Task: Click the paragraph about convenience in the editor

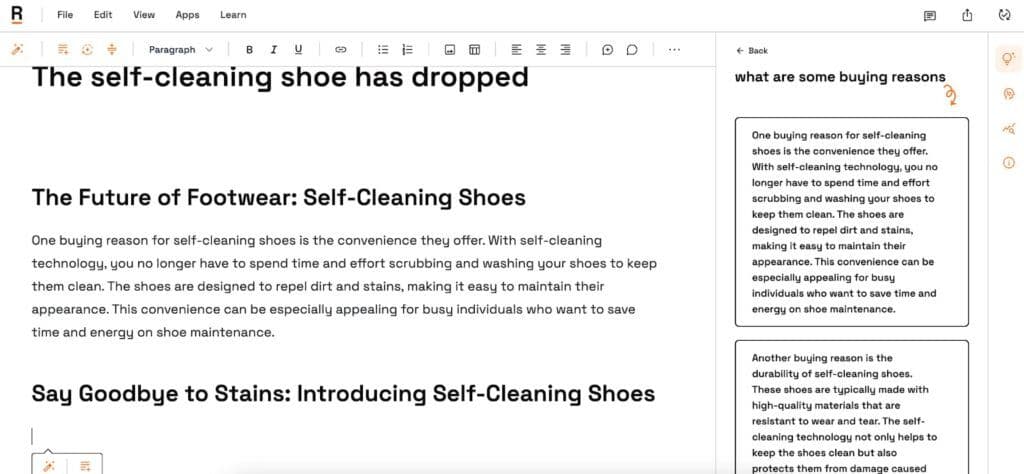Action: [344, 286]
